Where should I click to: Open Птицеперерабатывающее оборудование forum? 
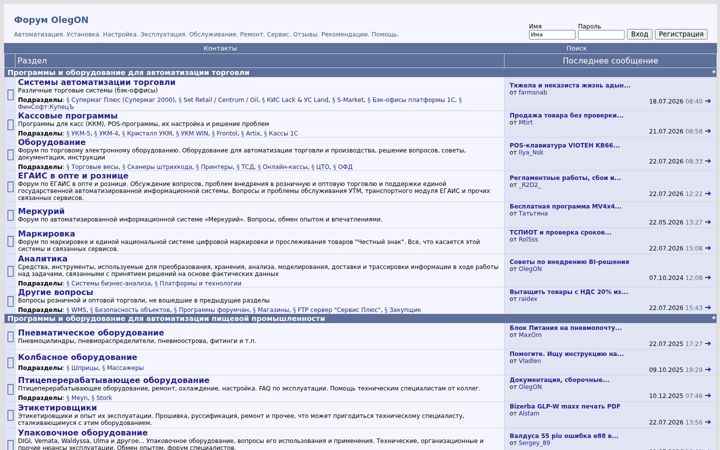point(113,380)
